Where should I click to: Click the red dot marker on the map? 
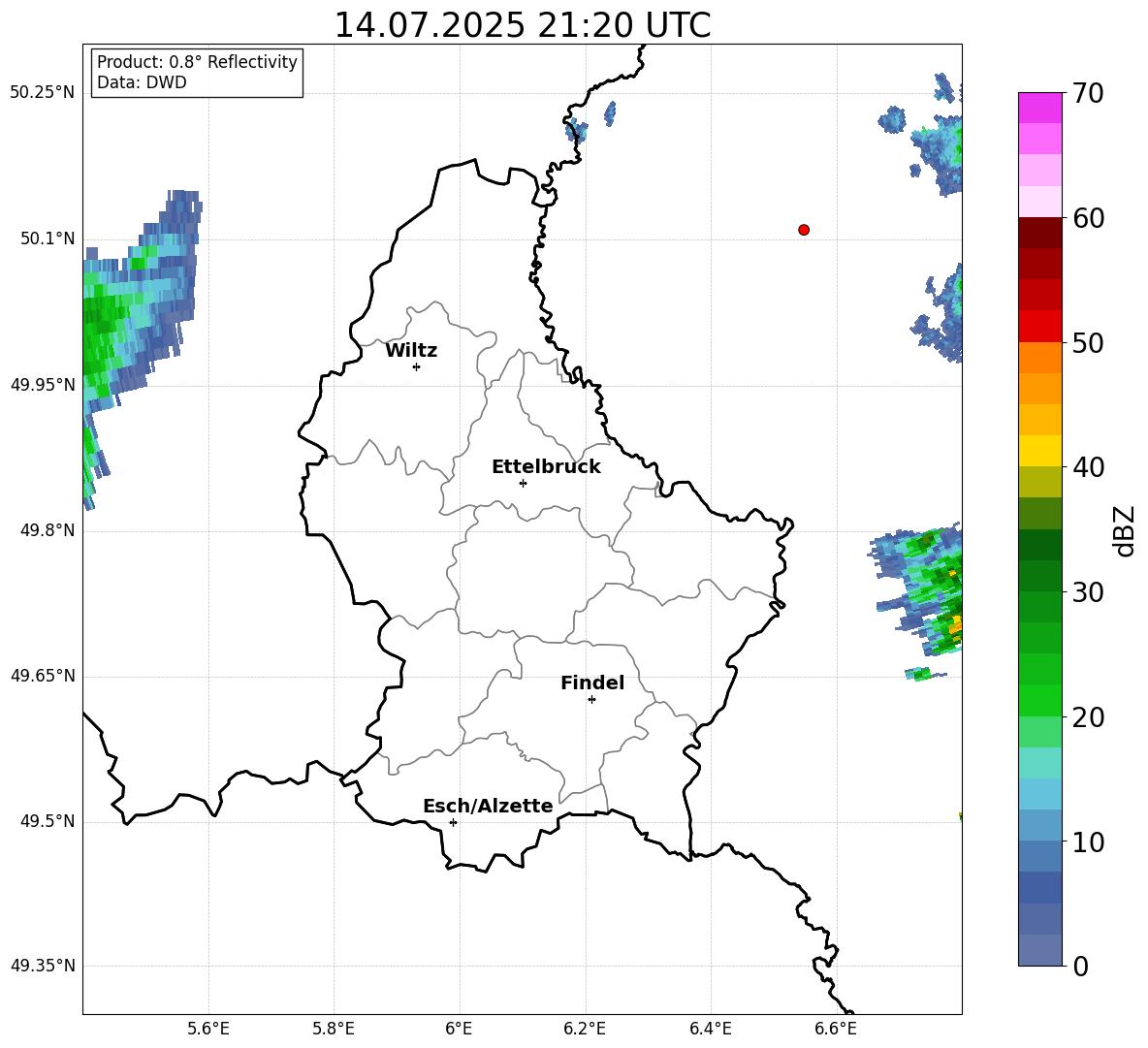coord(803,230)
